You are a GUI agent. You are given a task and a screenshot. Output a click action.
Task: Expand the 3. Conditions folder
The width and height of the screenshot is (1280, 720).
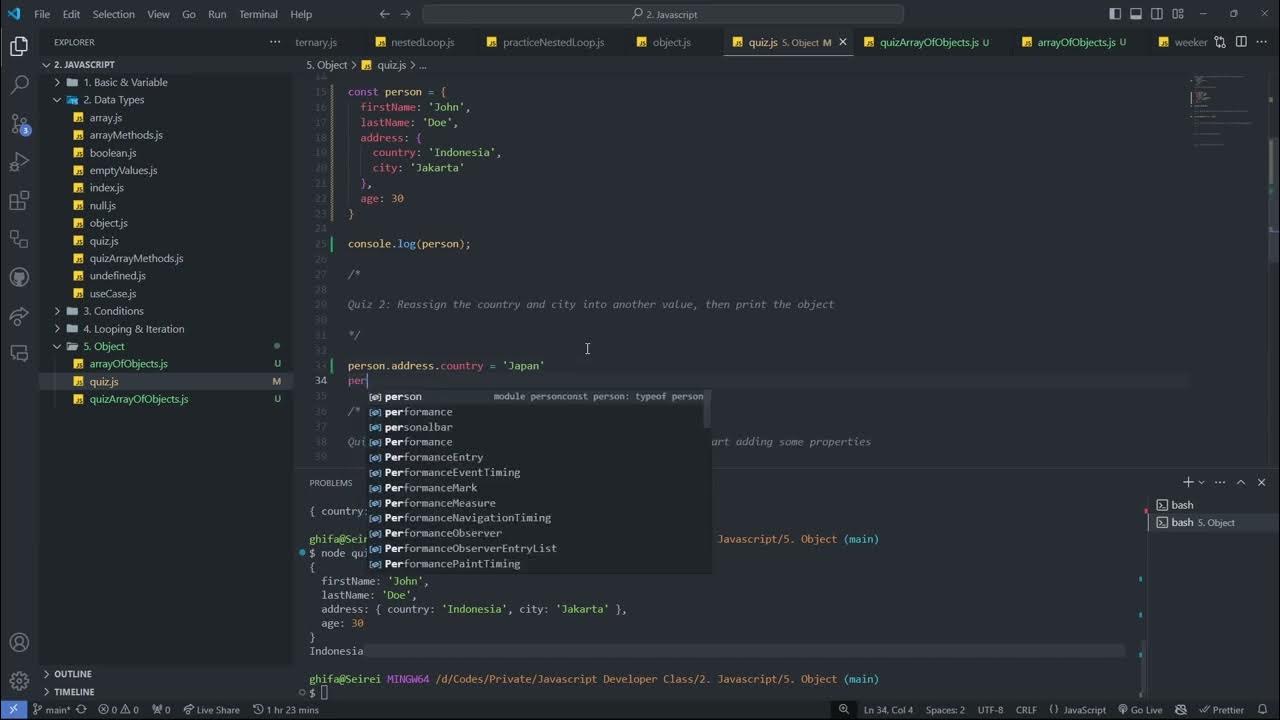(x=166, y=311)
